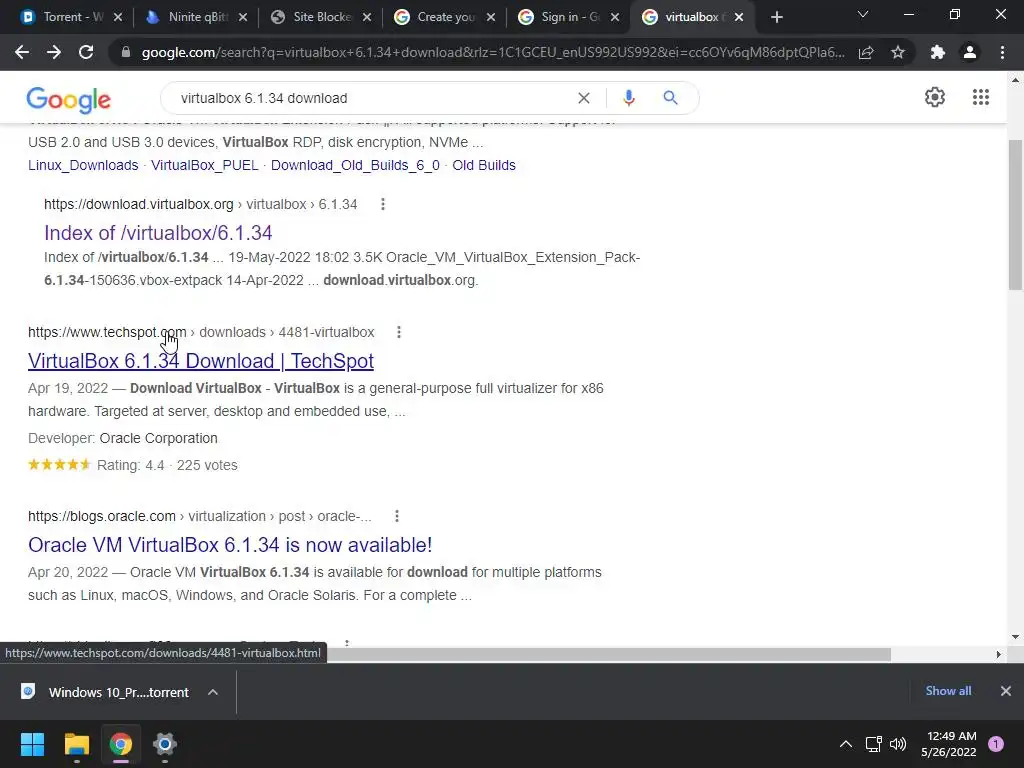Viewport: 1024px width, 768px height.
Task: Clear the search box with X
Action: tap(584, 98)
